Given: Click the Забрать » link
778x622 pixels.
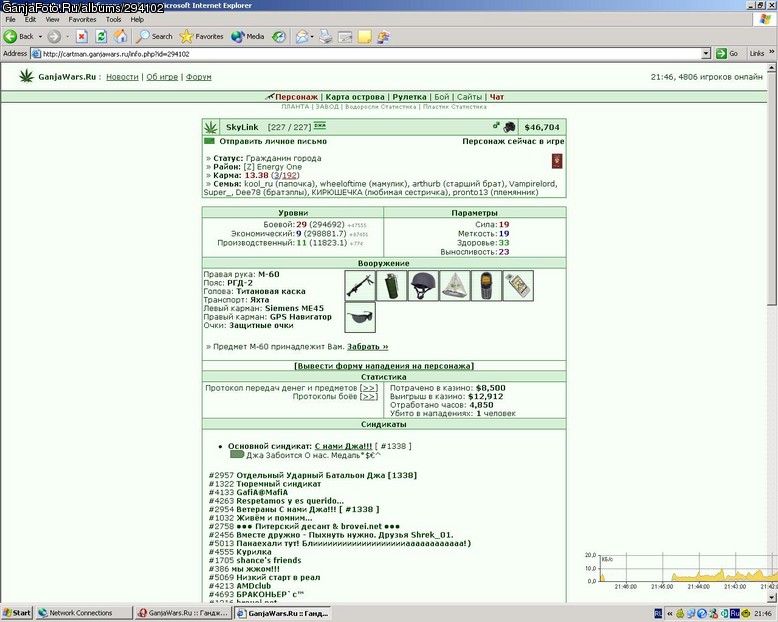Looking at the screenshot, I should click(367, 347).
